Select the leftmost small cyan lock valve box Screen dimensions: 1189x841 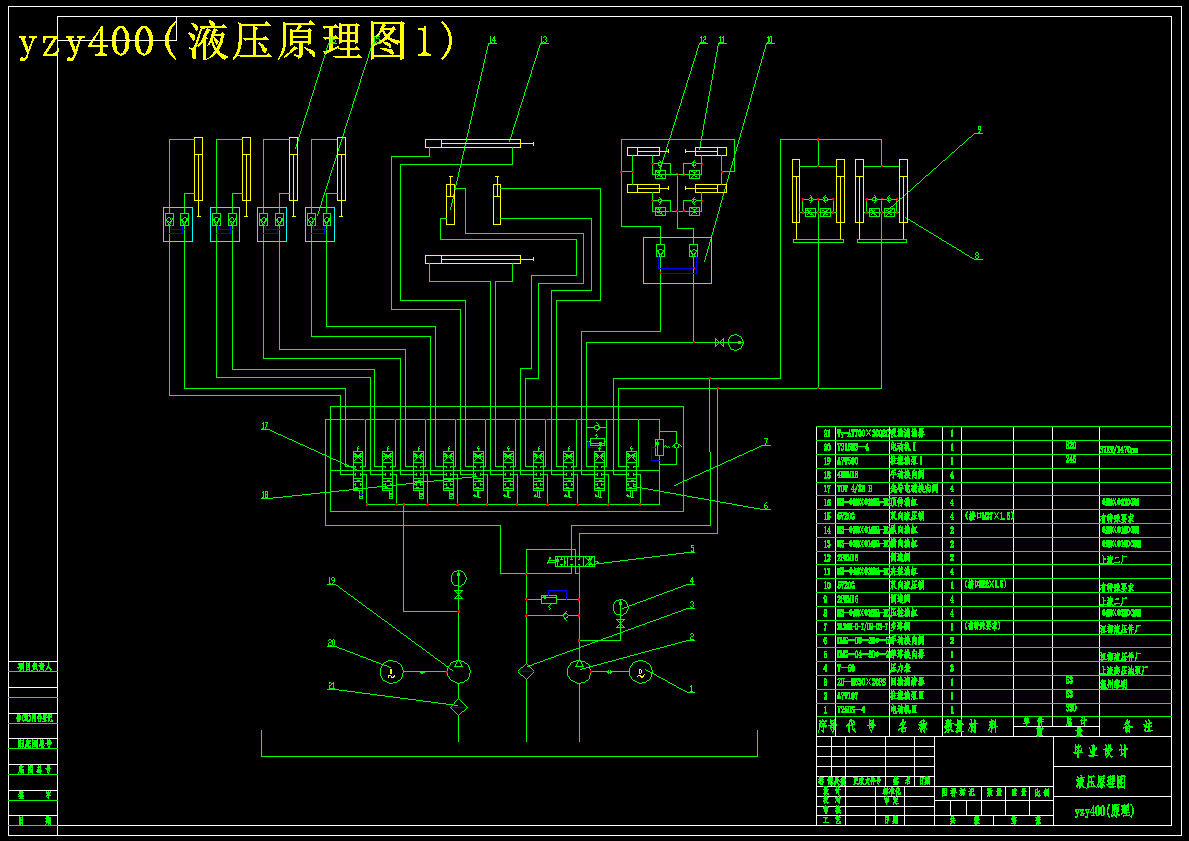point(177,224)
